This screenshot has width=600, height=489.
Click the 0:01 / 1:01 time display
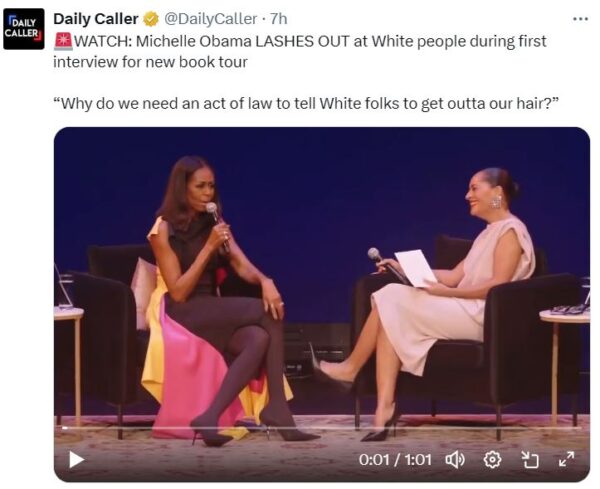click(395, 460)
